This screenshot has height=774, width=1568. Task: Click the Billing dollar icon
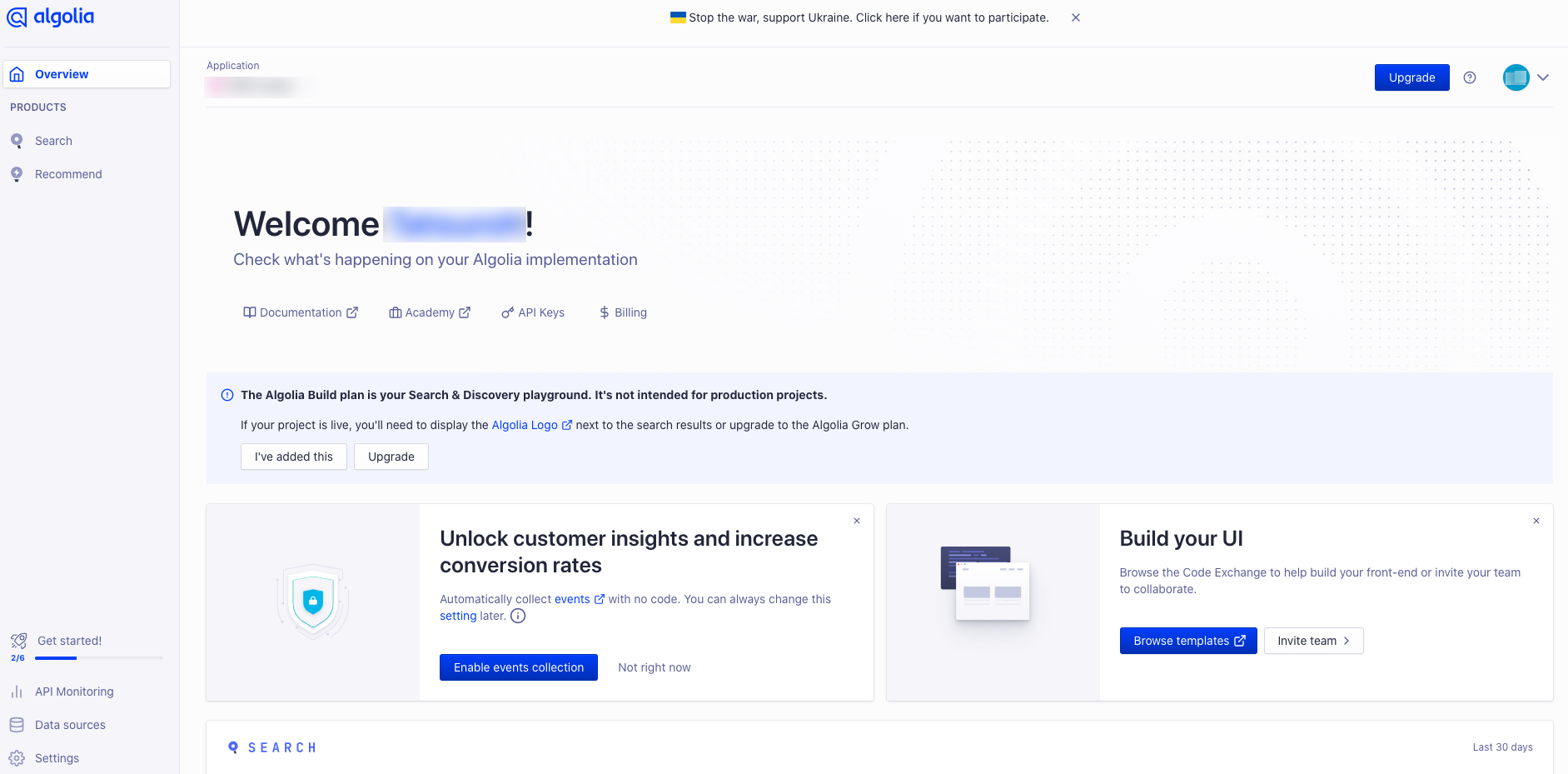pyautogui.click(x=605, y=312)
